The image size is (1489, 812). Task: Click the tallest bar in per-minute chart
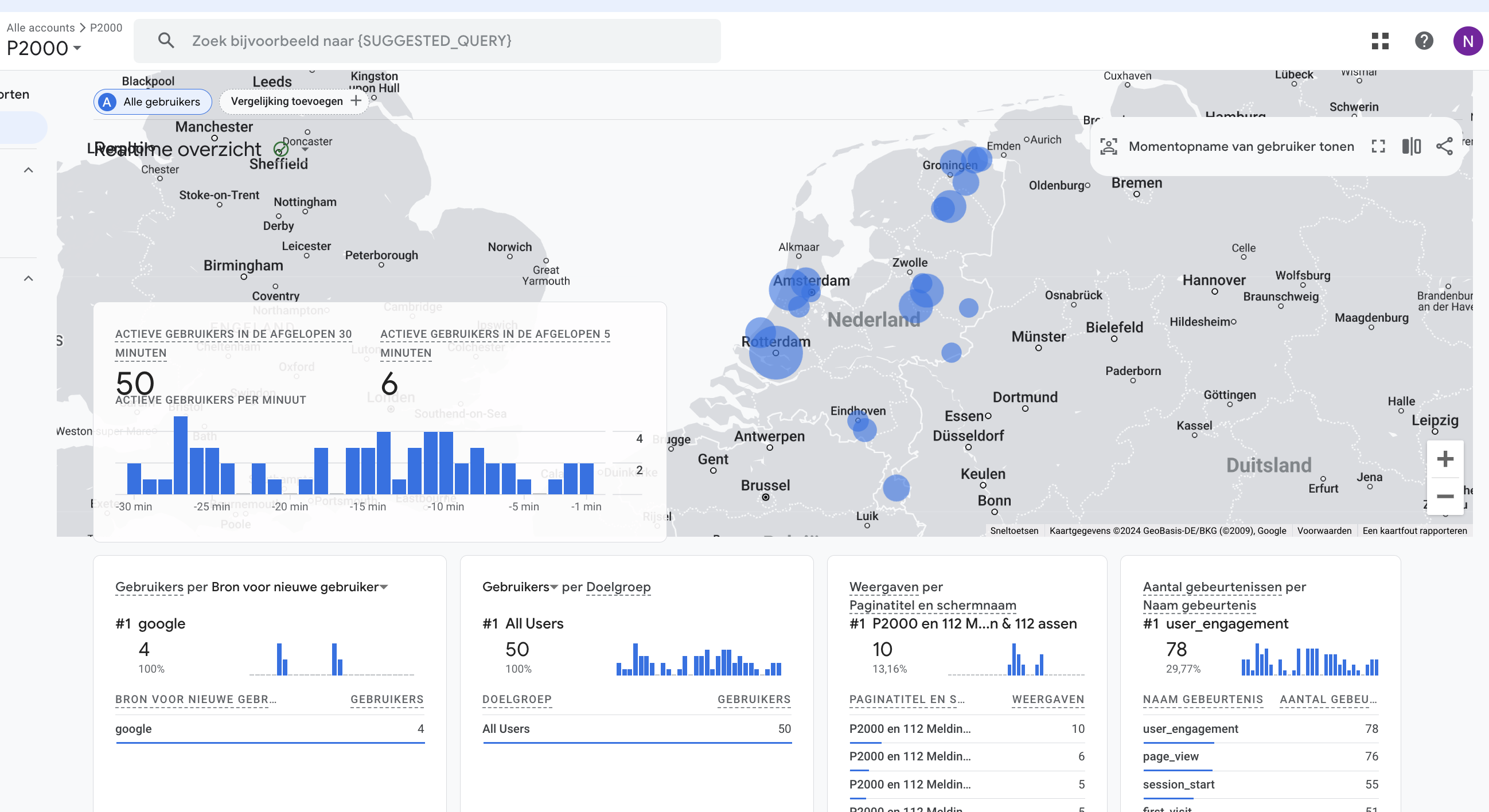coord(180,454)
